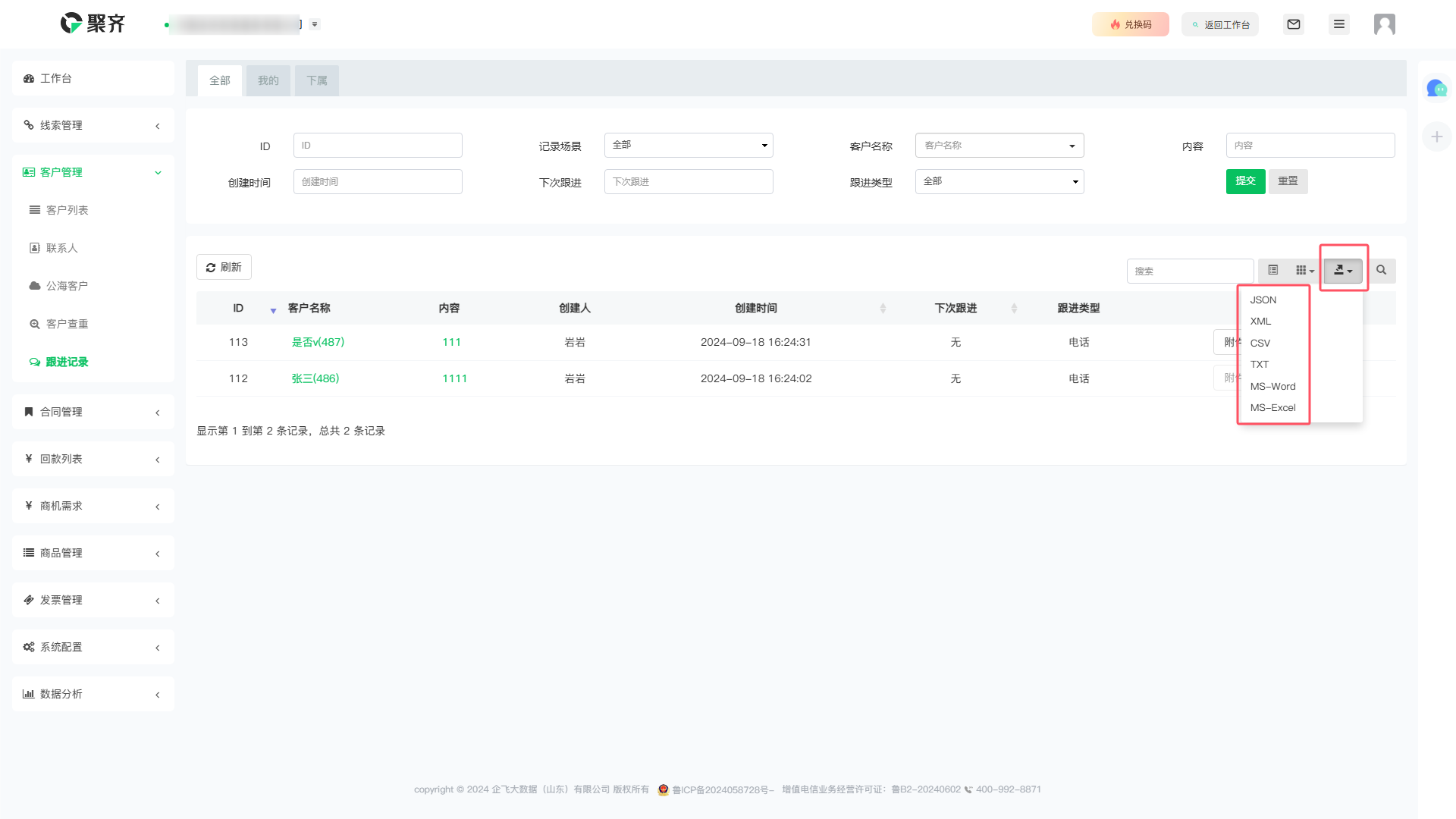Viewport: 1456px width, 819px height.
Task: Click the 创建时间 filter input
Action: tap(378, 181)
